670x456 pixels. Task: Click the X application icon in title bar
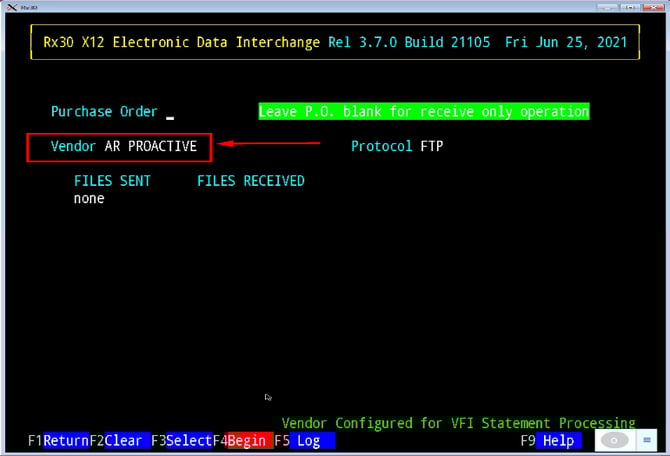(9, 6)
